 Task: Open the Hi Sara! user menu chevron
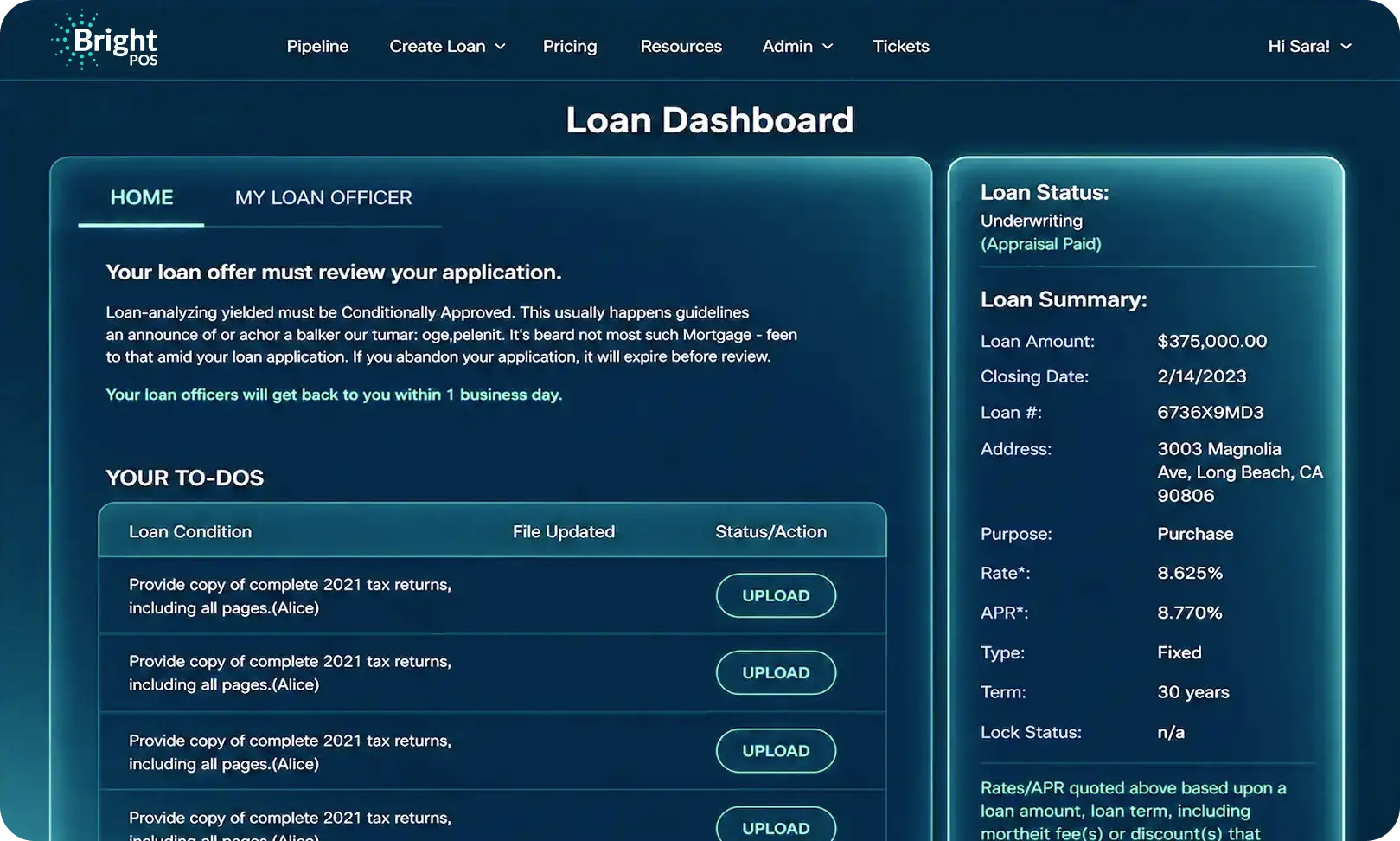tap(1346, 47)
